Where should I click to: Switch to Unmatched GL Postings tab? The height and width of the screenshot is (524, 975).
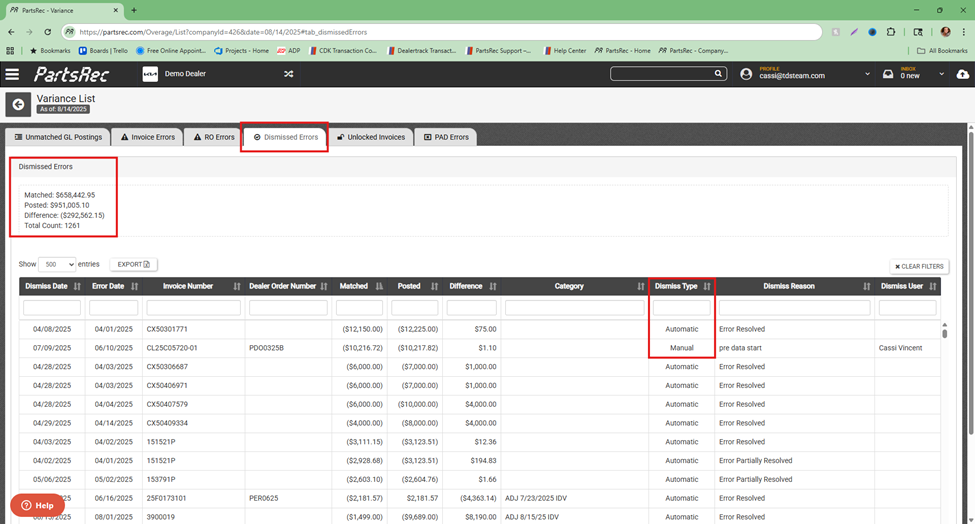(58, 137)
